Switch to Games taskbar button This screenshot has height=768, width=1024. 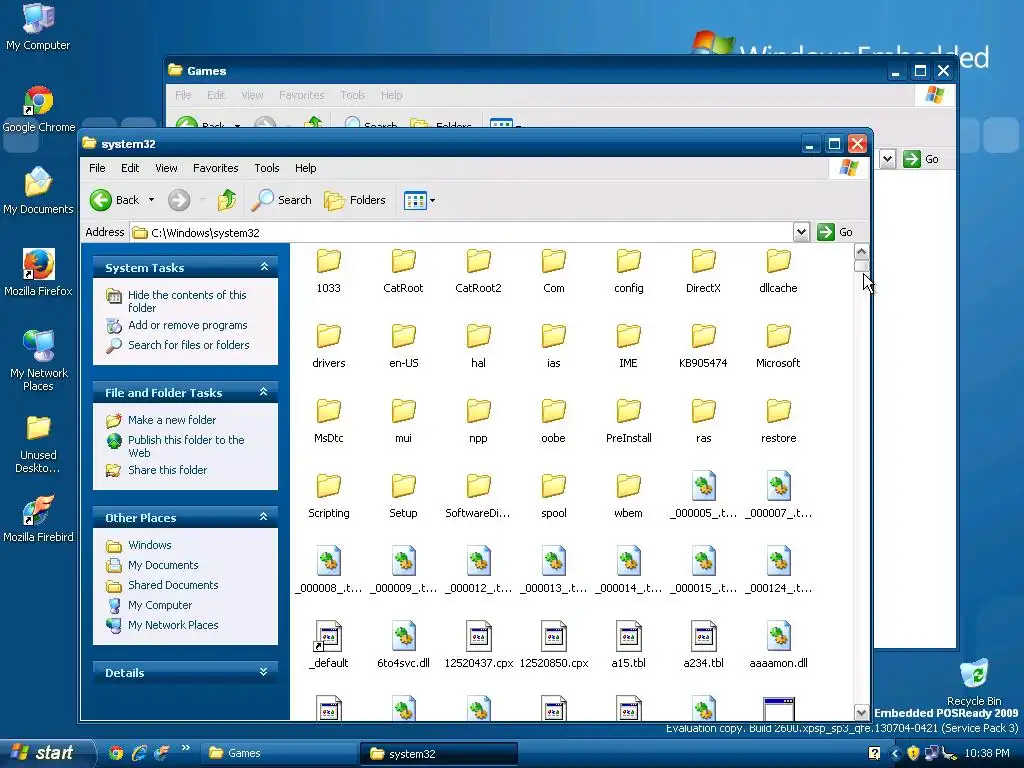[x=277, y=753]
